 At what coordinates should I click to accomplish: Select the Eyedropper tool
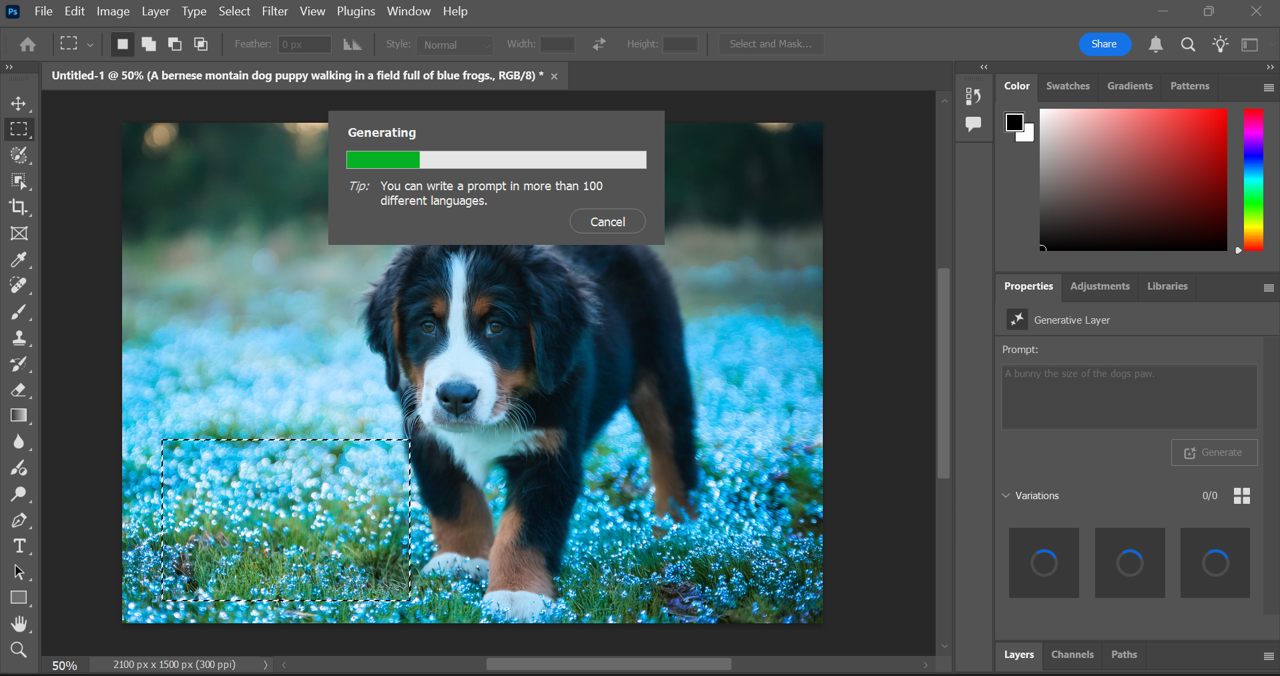19,260
